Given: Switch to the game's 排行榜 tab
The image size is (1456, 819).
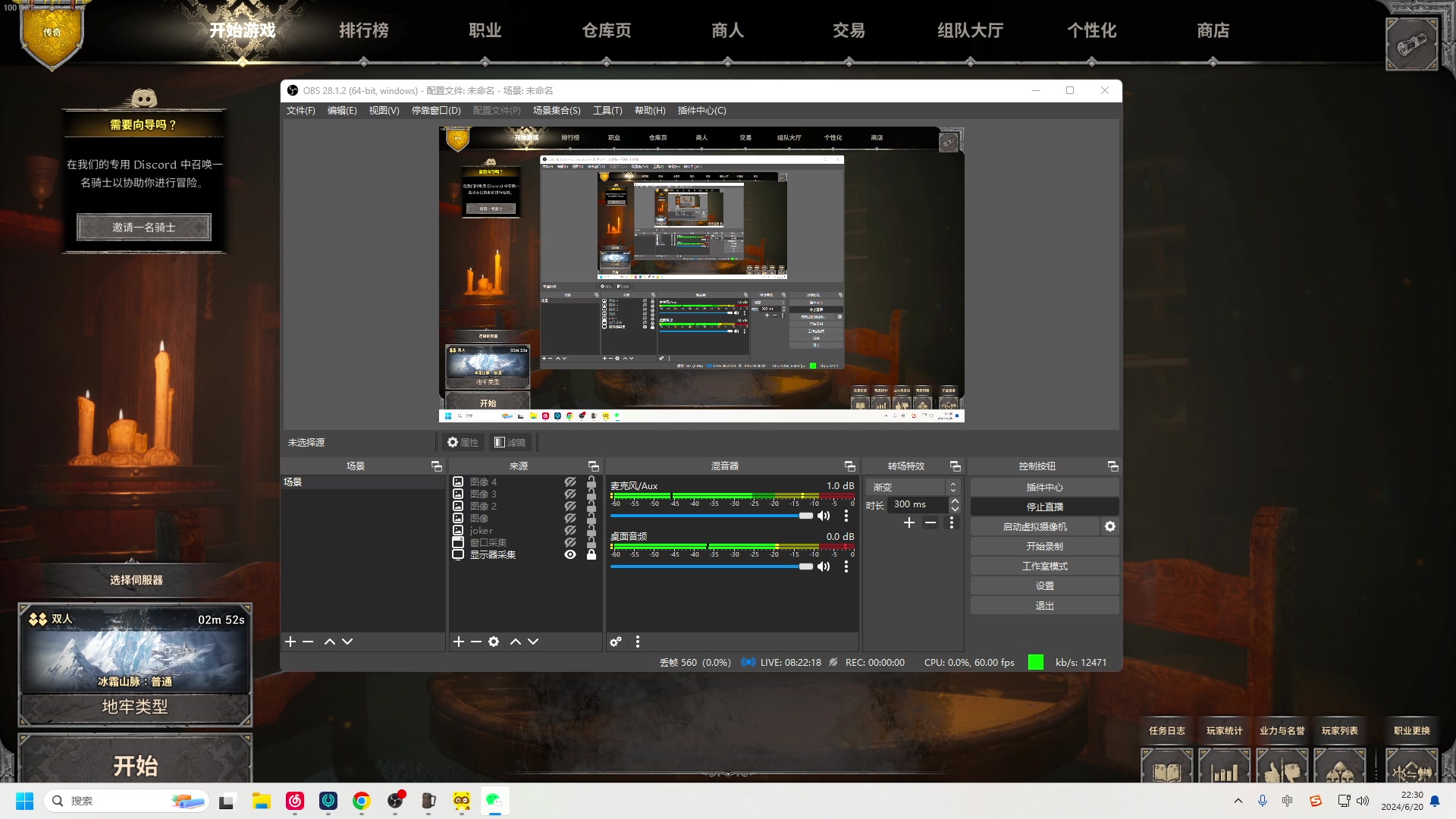Looking at the screenshot, I should [363, 30].
